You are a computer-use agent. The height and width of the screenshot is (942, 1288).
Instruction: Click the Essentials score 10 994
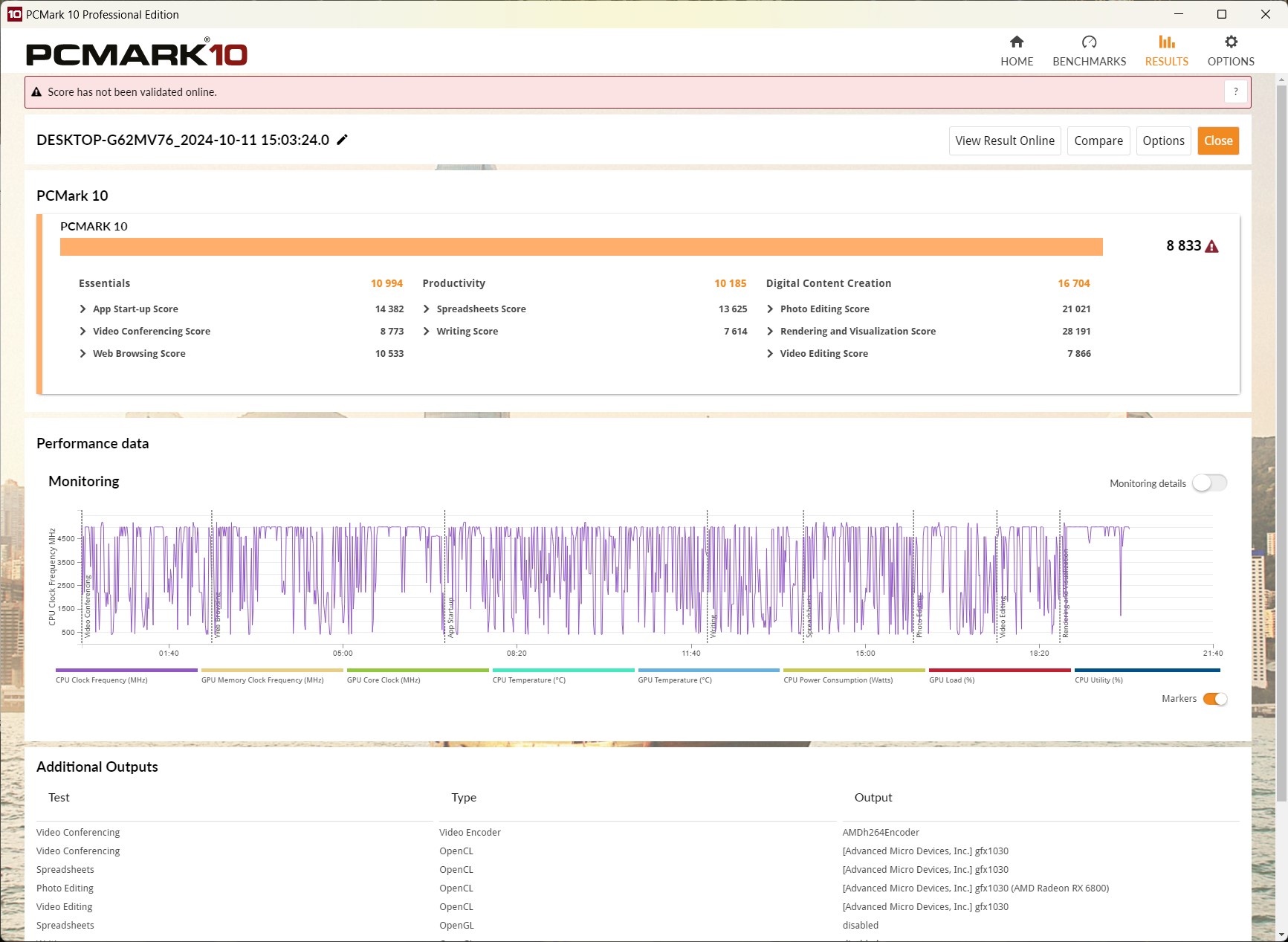click(386, 283)
